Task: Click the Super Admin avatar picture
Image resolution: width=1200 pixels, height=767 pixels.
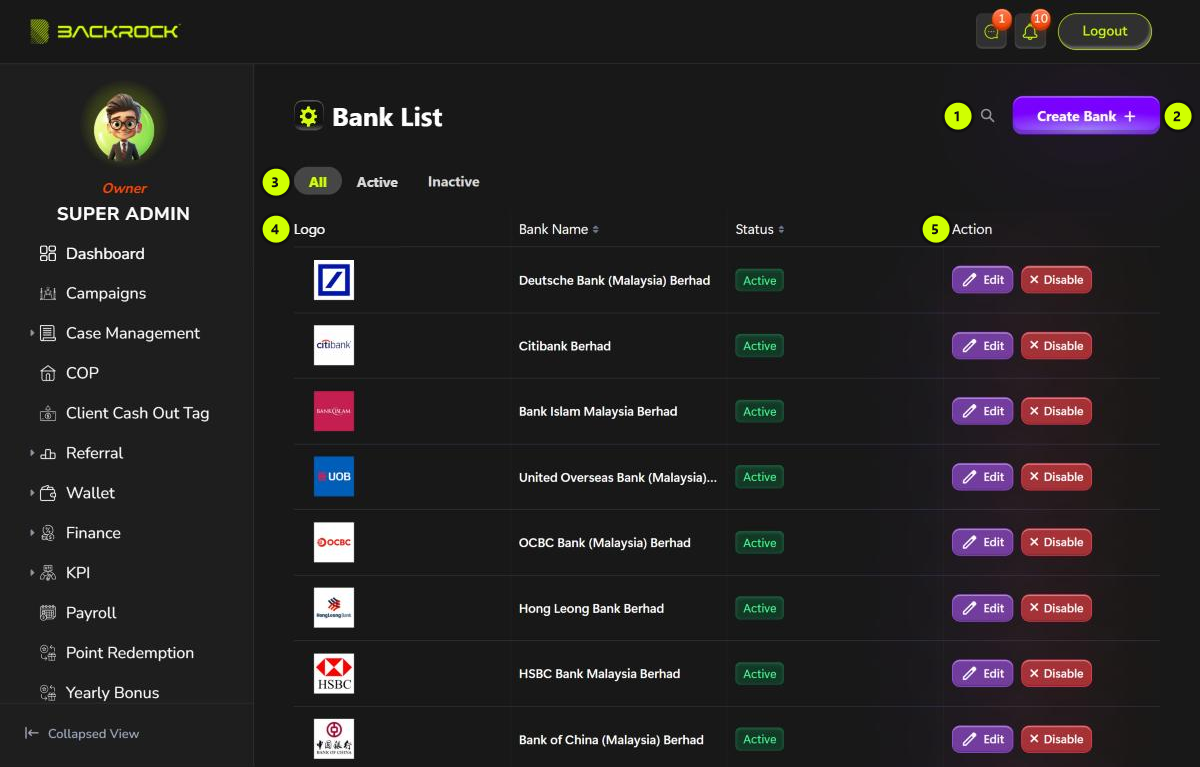Action: [x=124, y=130]
